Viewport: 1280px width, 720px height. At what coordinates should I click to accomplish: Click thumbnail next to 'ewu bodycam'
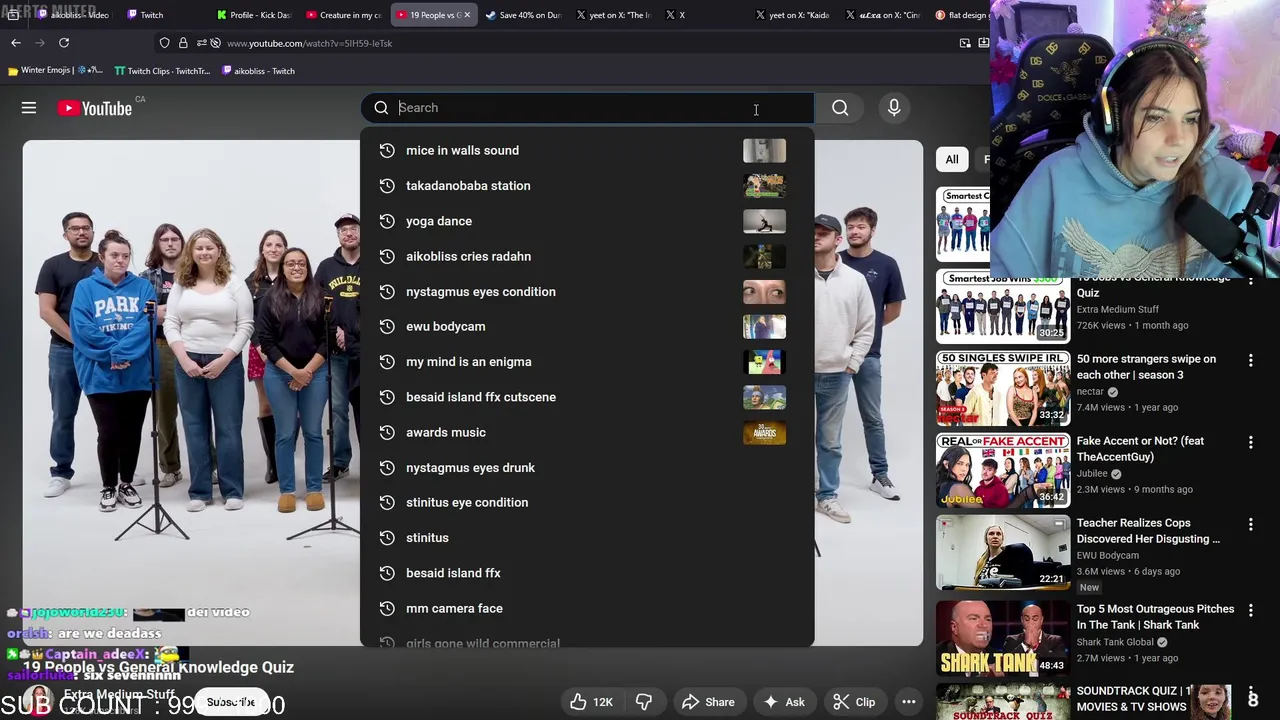(x=764, y=326)
